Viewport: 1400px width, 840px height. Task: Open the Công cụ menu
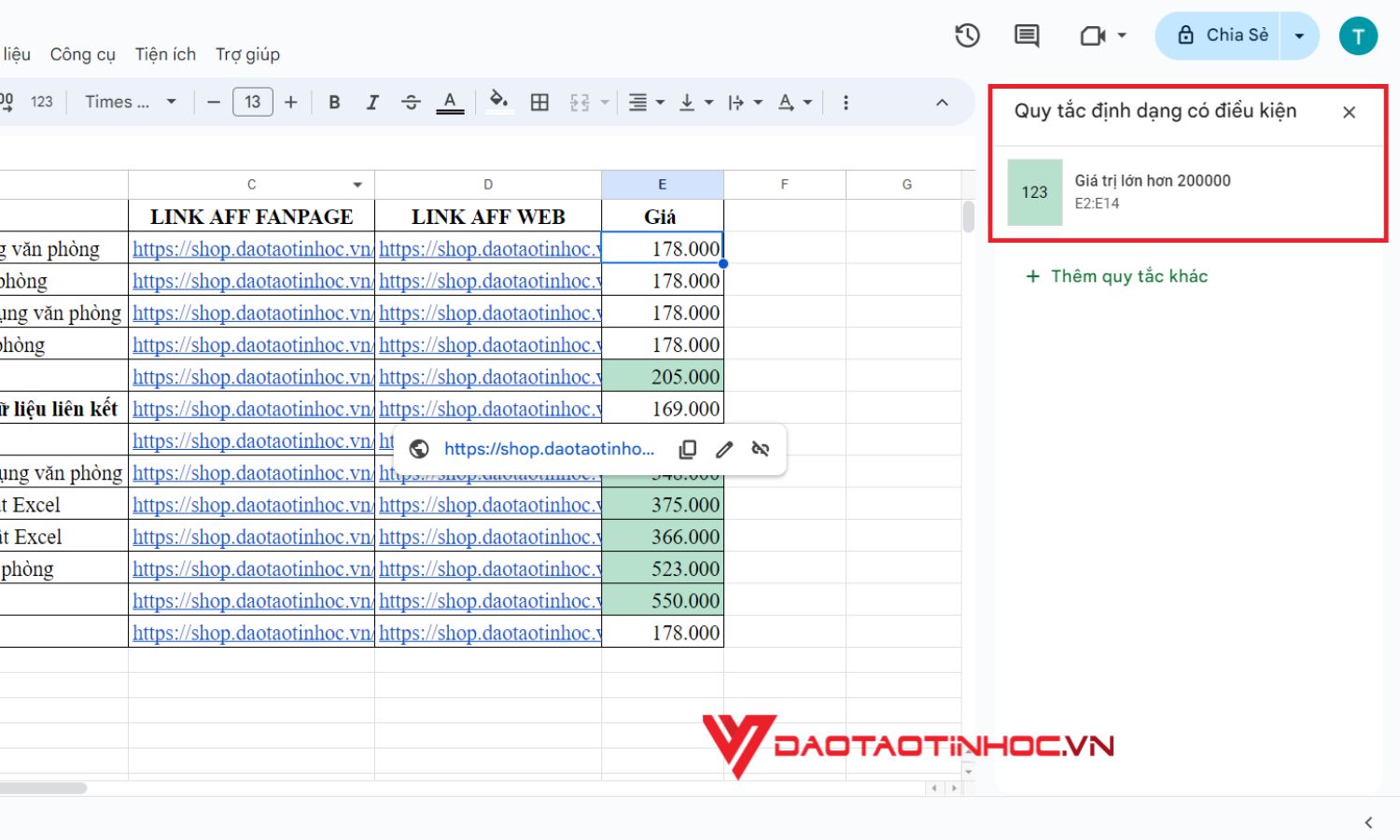point(82,54)
